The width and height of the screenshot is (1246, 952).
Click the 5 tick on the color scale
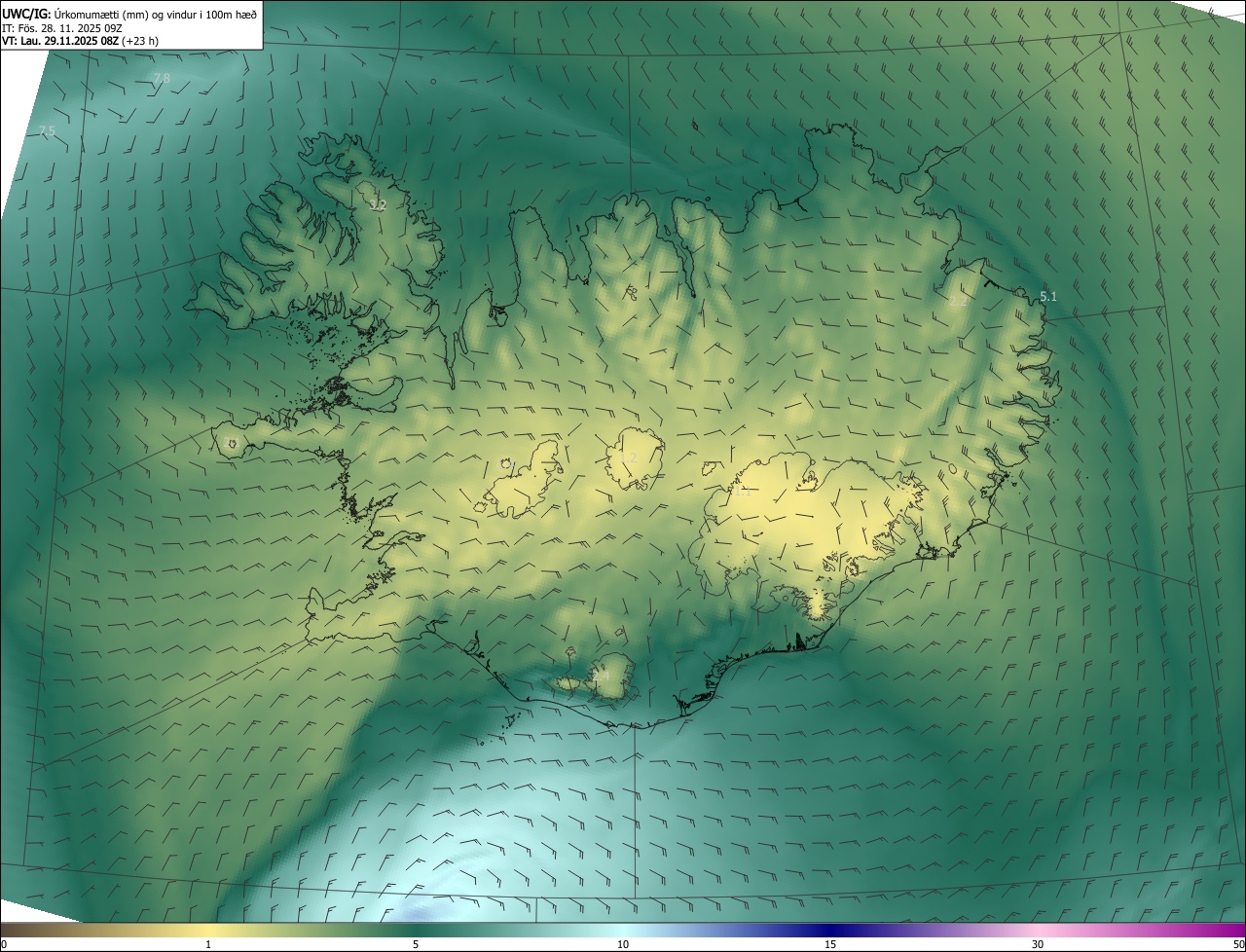416,944
